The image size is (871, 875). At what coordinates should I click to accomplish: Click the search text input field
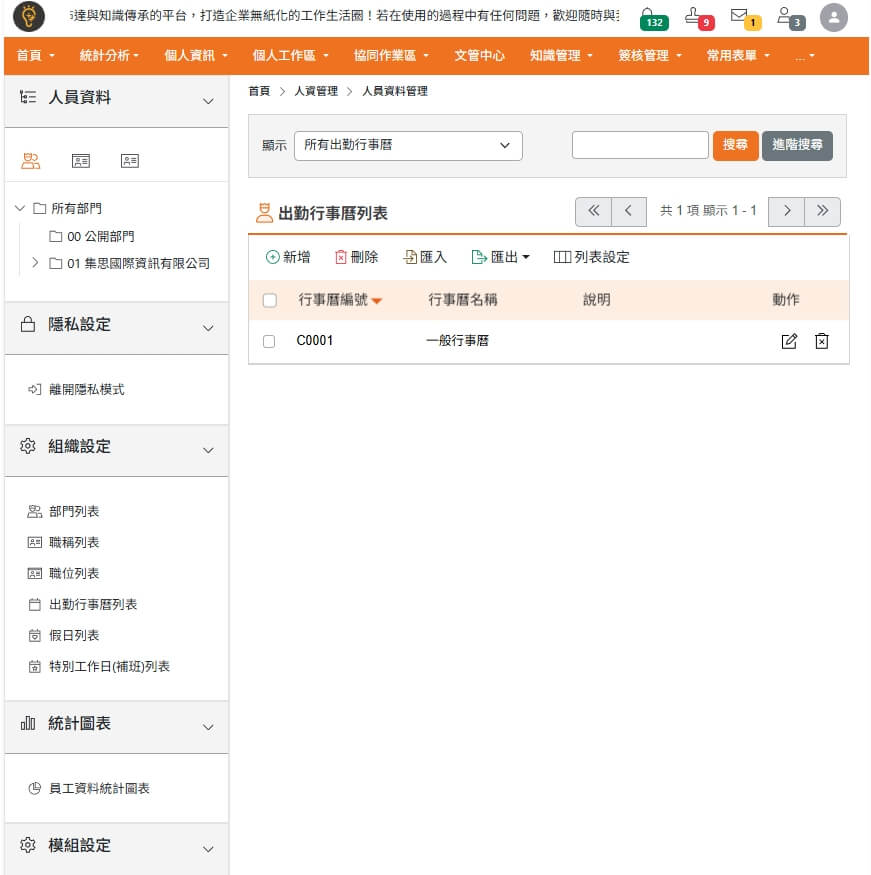[639, 146]
